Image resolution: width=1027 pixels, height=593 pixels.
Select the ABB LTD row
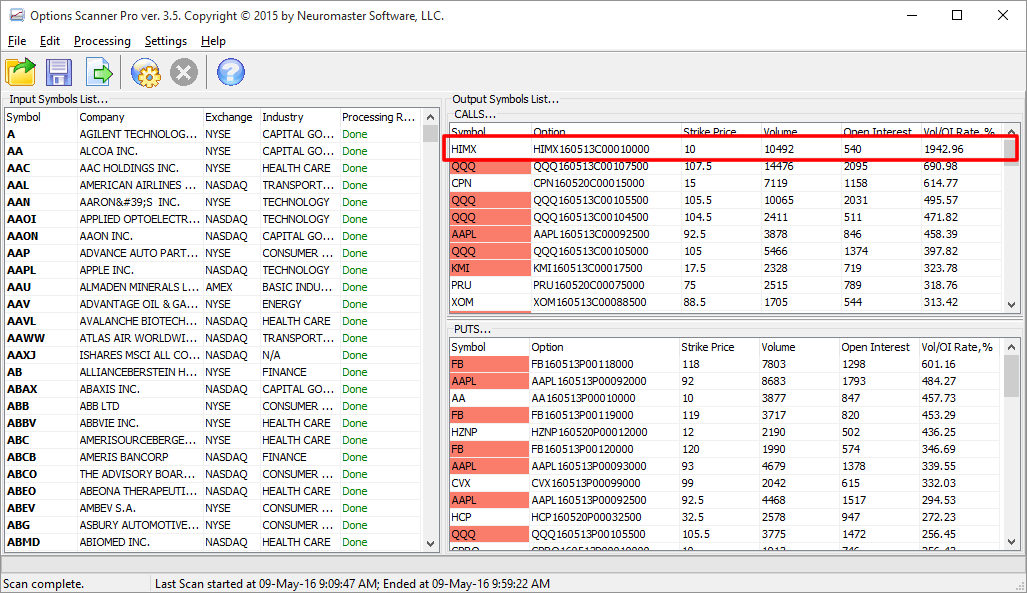(x=213, y=406)
